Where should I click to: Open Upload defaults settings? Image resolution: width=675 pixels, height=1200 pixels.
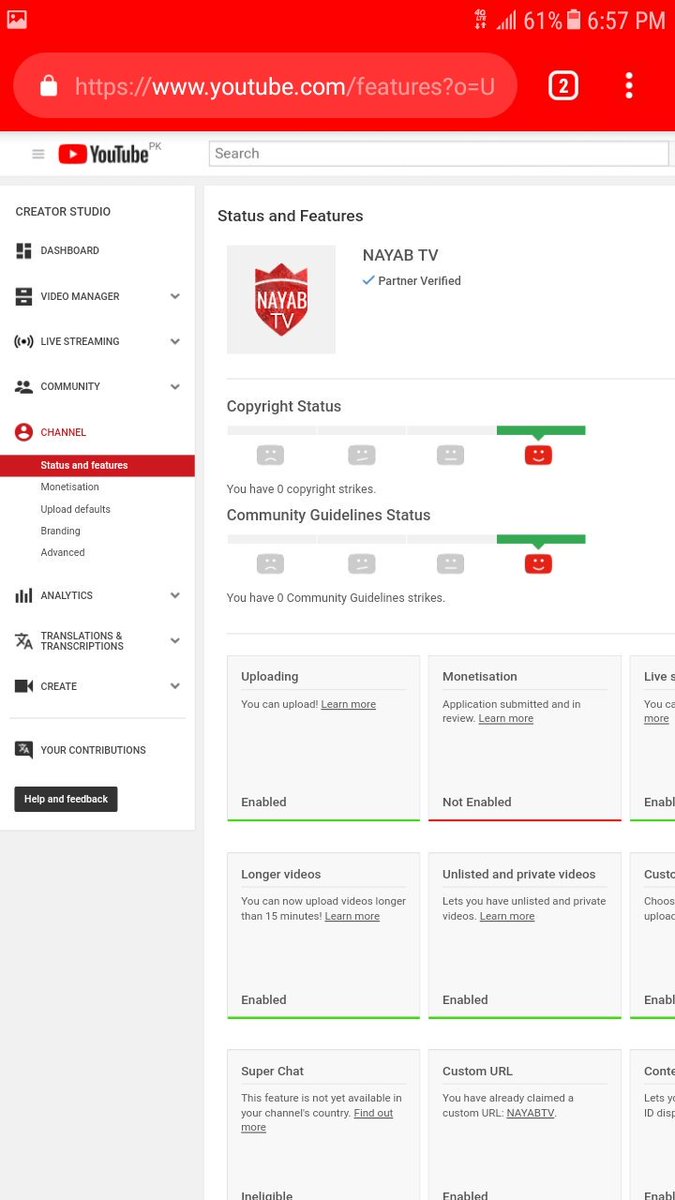76,509
